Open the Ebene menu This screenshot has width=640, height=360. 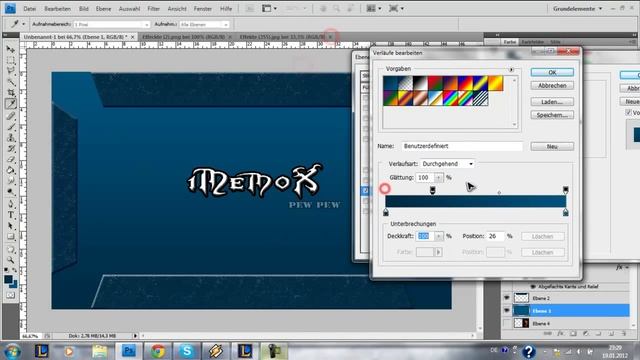click(103, 9)
